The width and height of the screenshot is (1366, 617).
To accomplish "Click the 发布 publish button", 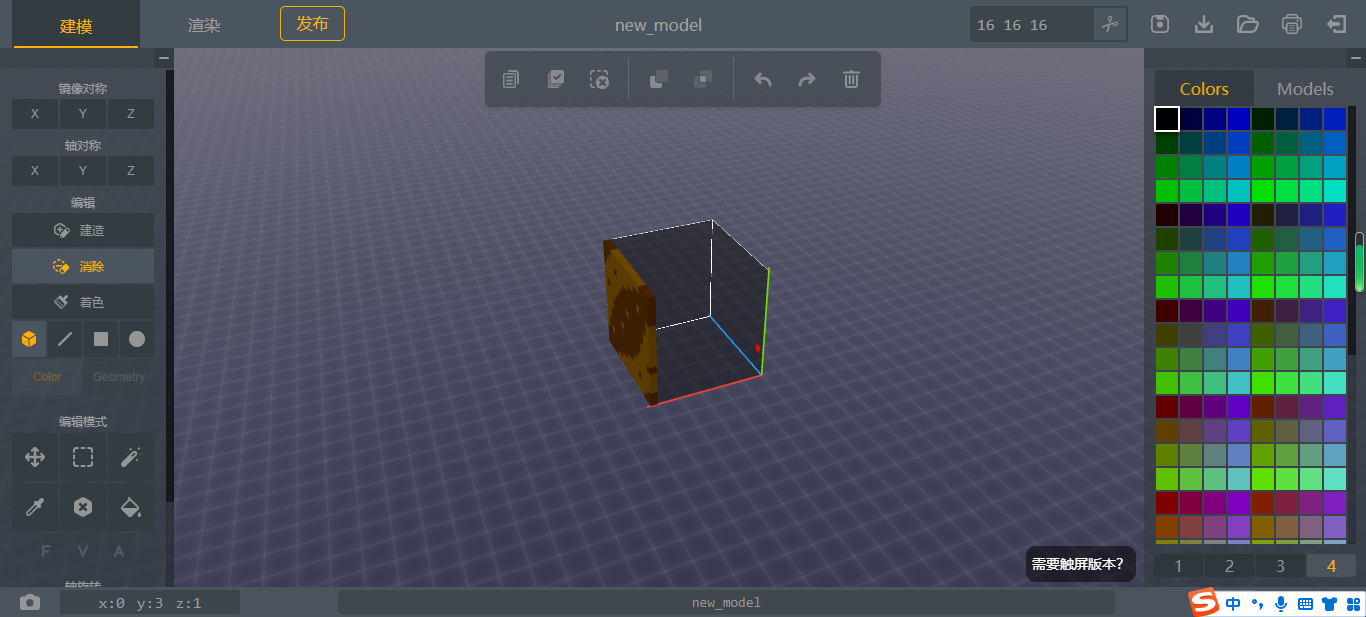I will point(312,24).
